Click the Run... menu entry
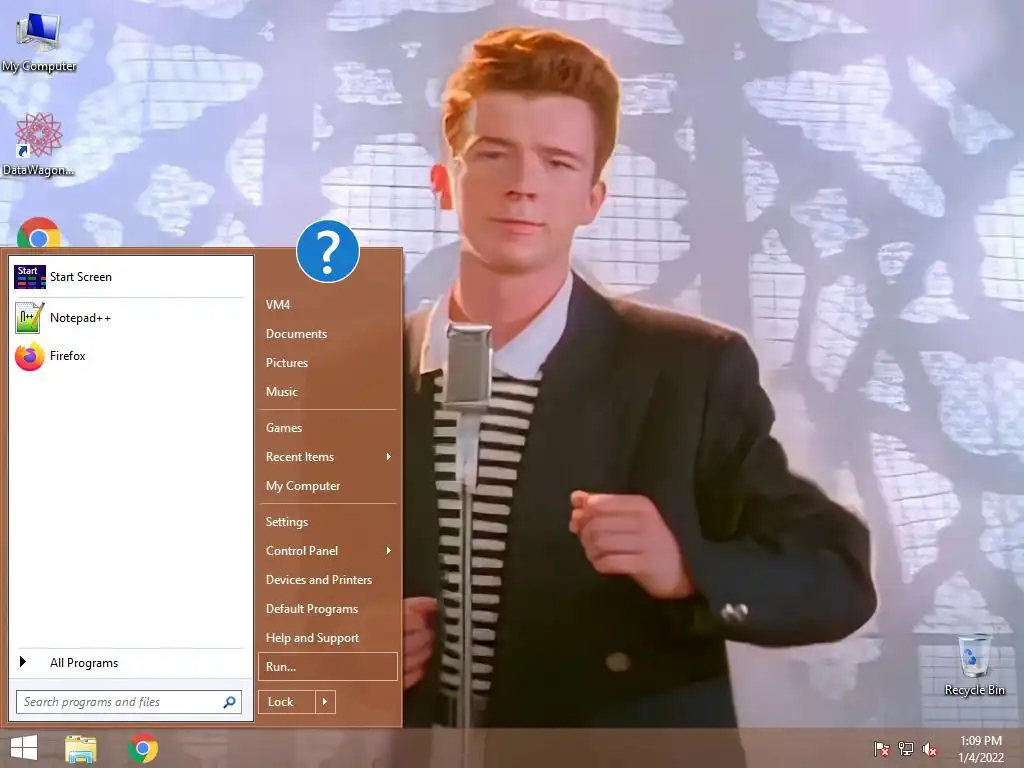This screenshot has height=768, width=1024. pos(328,667)
